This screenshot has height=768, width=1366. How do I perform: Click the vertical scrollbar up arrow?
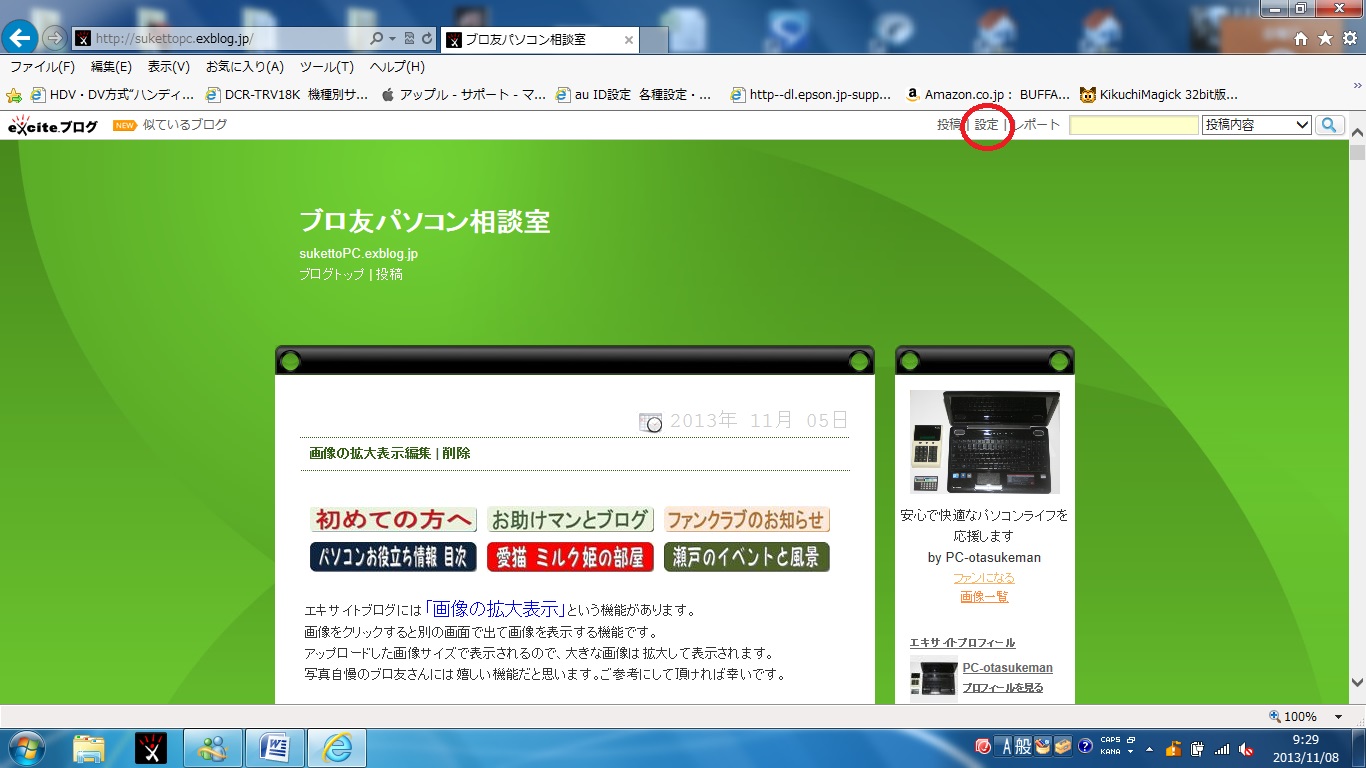tap(1357, 131)
